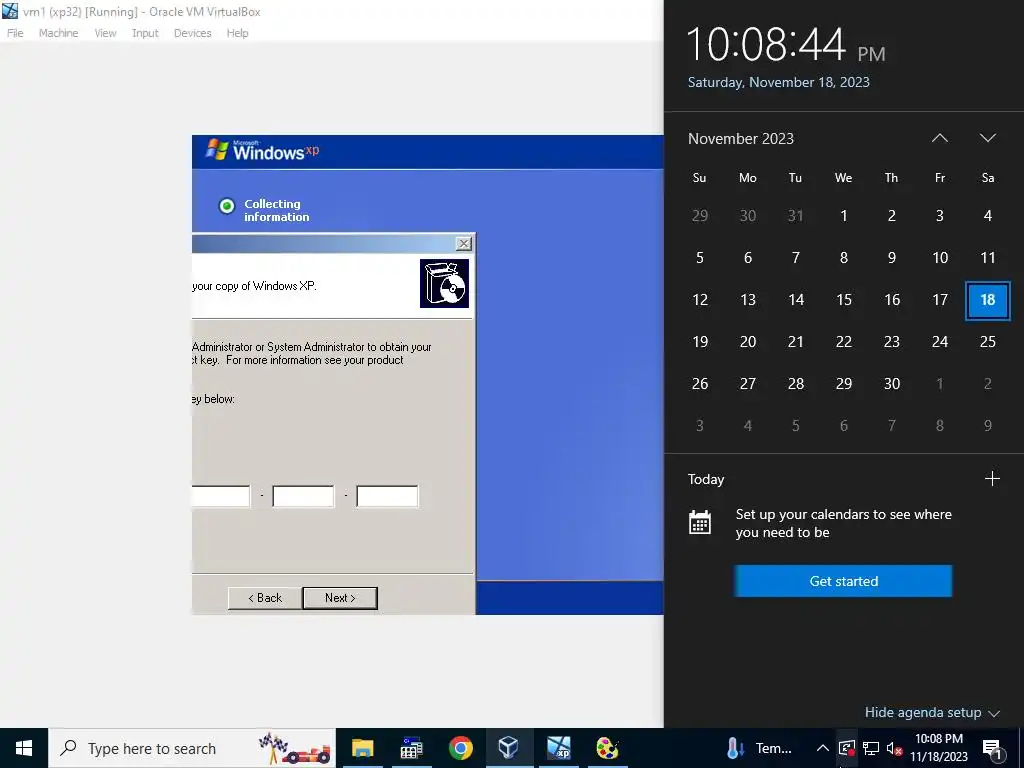
Task: Switch to the xp VM taskbar icon
Action: tap(558, 748)
